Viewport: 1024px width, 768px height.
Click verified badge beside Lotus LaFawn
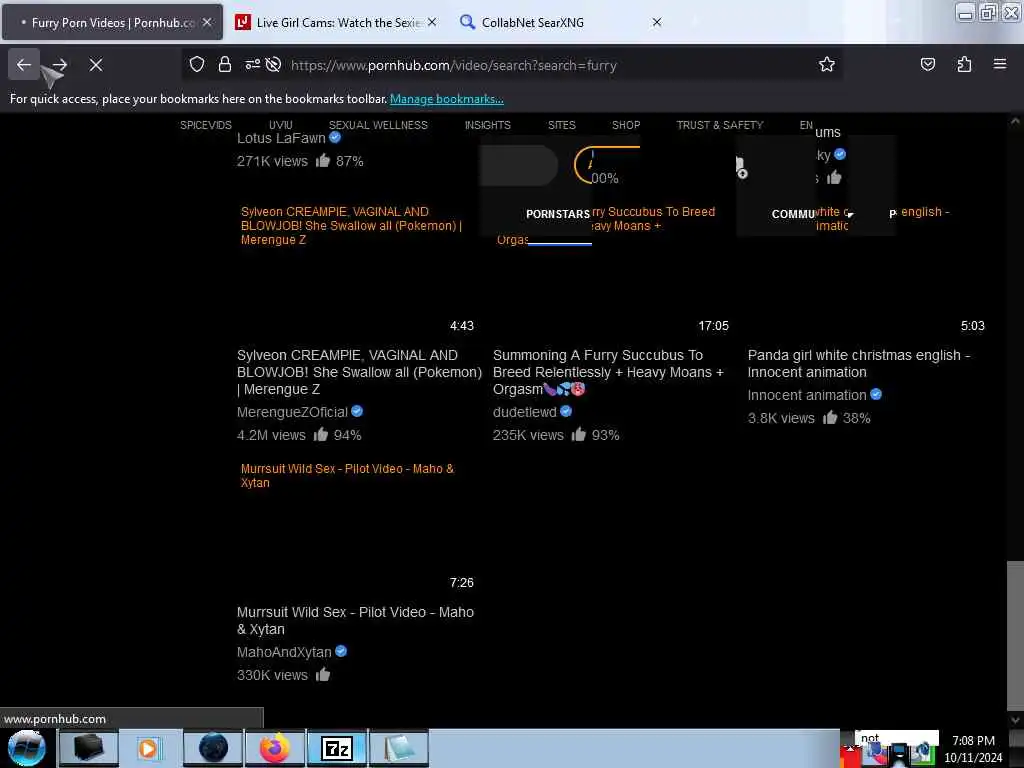coord(335,137)
